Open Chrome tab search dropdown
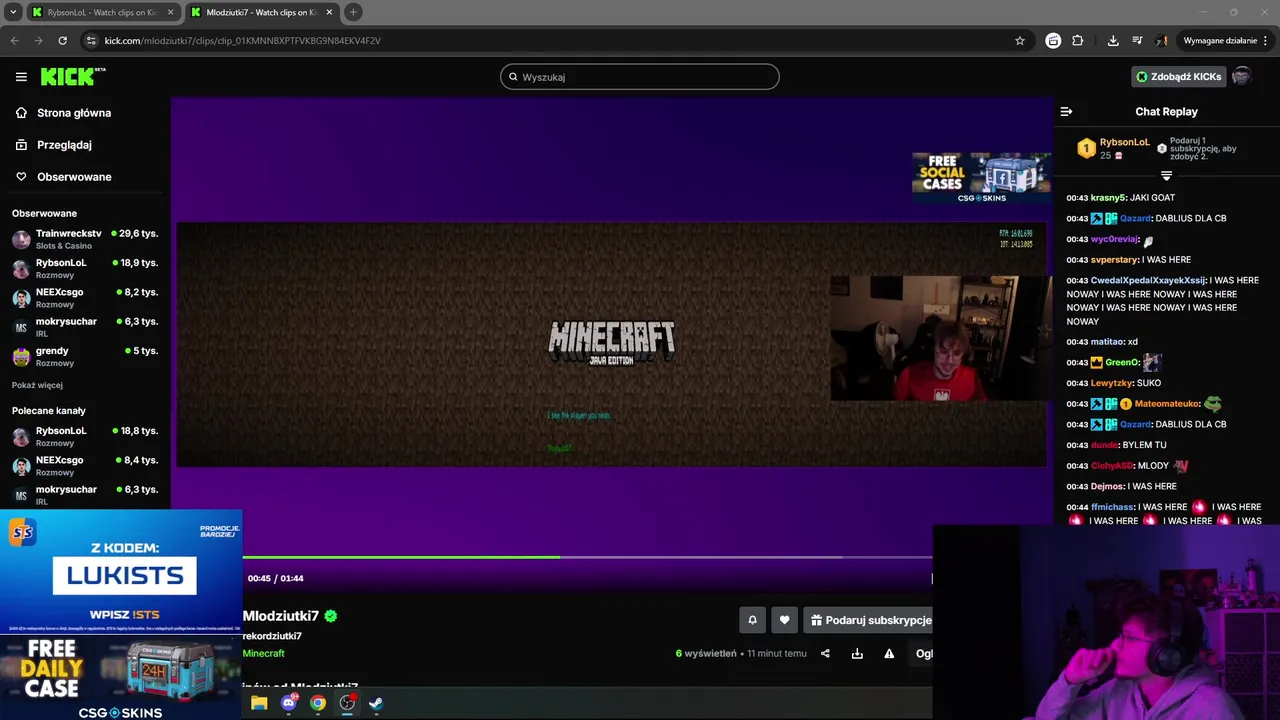Screen dimensions: 1280x720 (x=13, y=12)
